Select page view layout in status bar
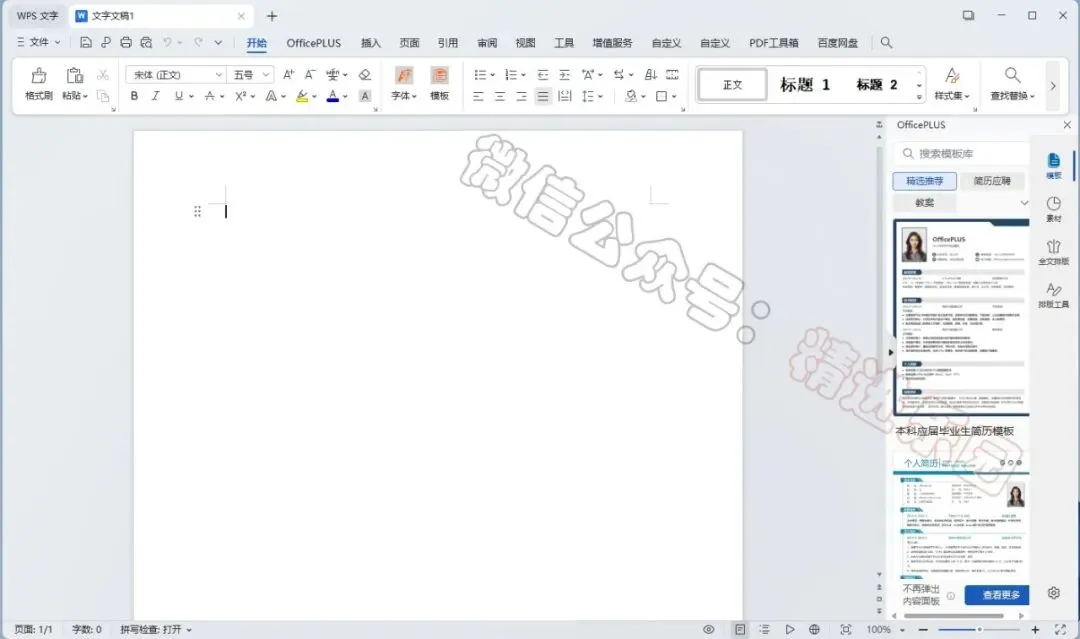The width and height of the screenshot is (1080, 639). 740,629
